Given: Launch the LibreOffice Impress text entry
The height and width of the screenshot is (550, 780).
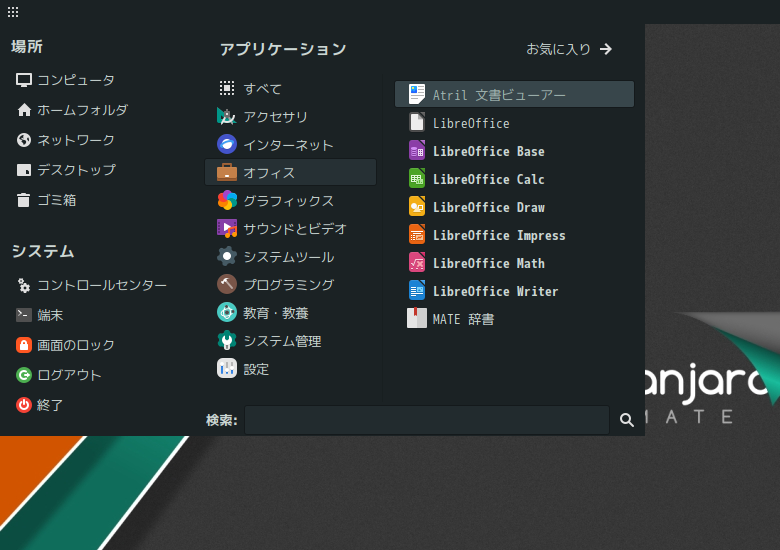Looking at the screenshot, I should [499, 235].
